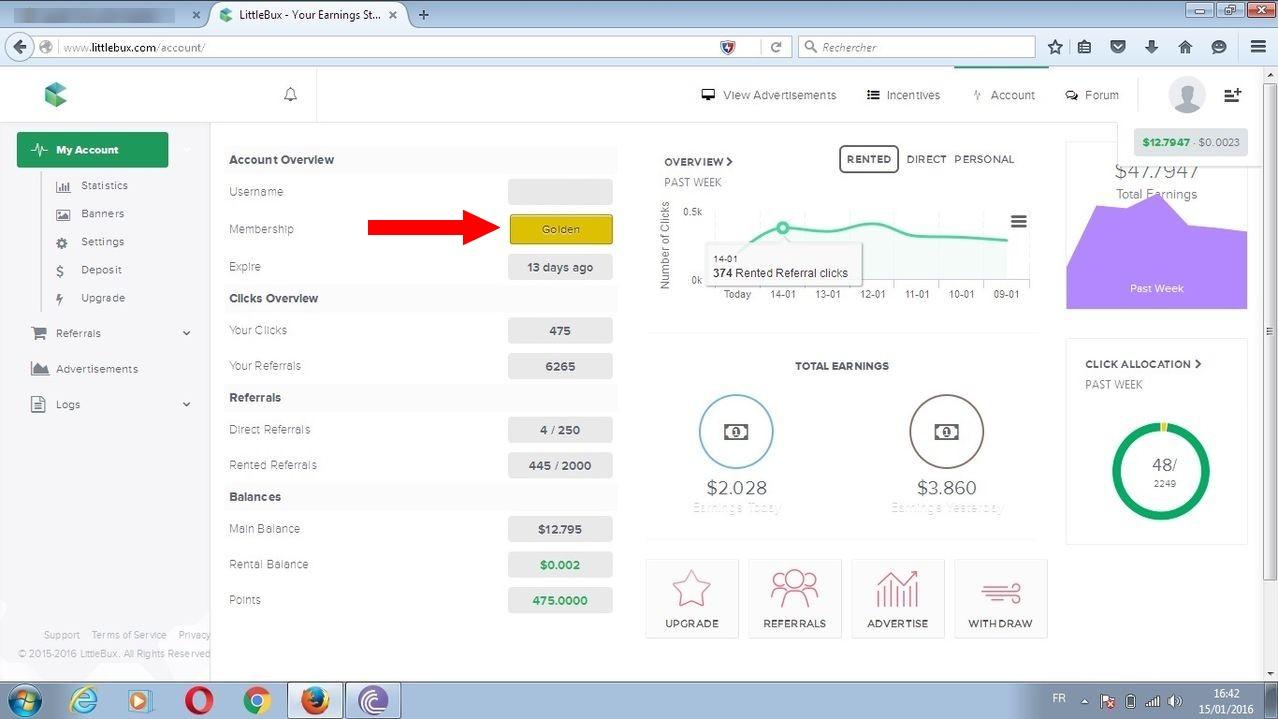The image size is (1278, 719).
Task: Expand the CLICK ALLOCATION heading
Action: click(x=1143, y=364)
